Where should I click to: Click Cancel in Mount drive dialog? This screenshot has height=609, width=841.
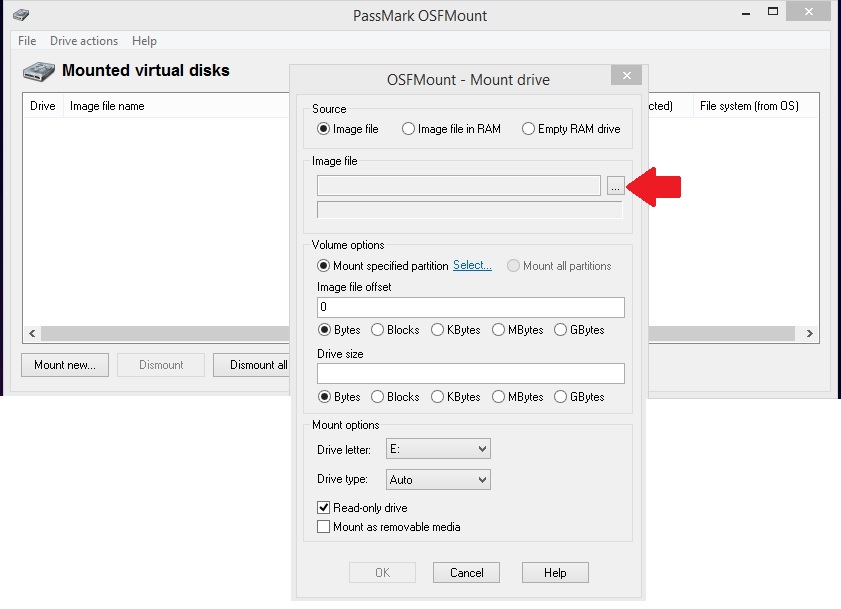466,573
